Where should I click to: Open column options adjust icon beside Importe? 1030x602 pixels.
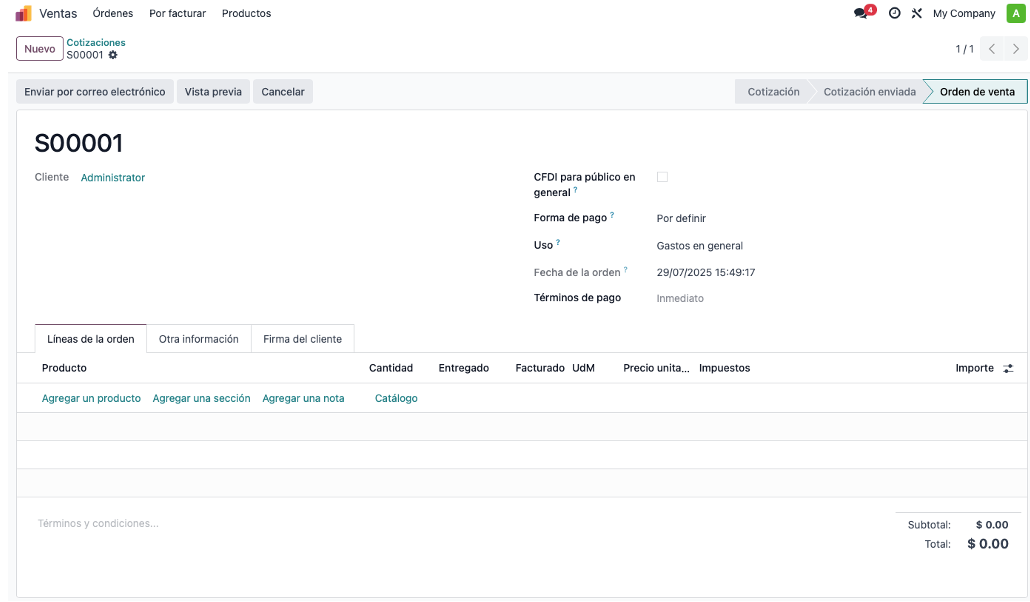(x=1008, y=369)
